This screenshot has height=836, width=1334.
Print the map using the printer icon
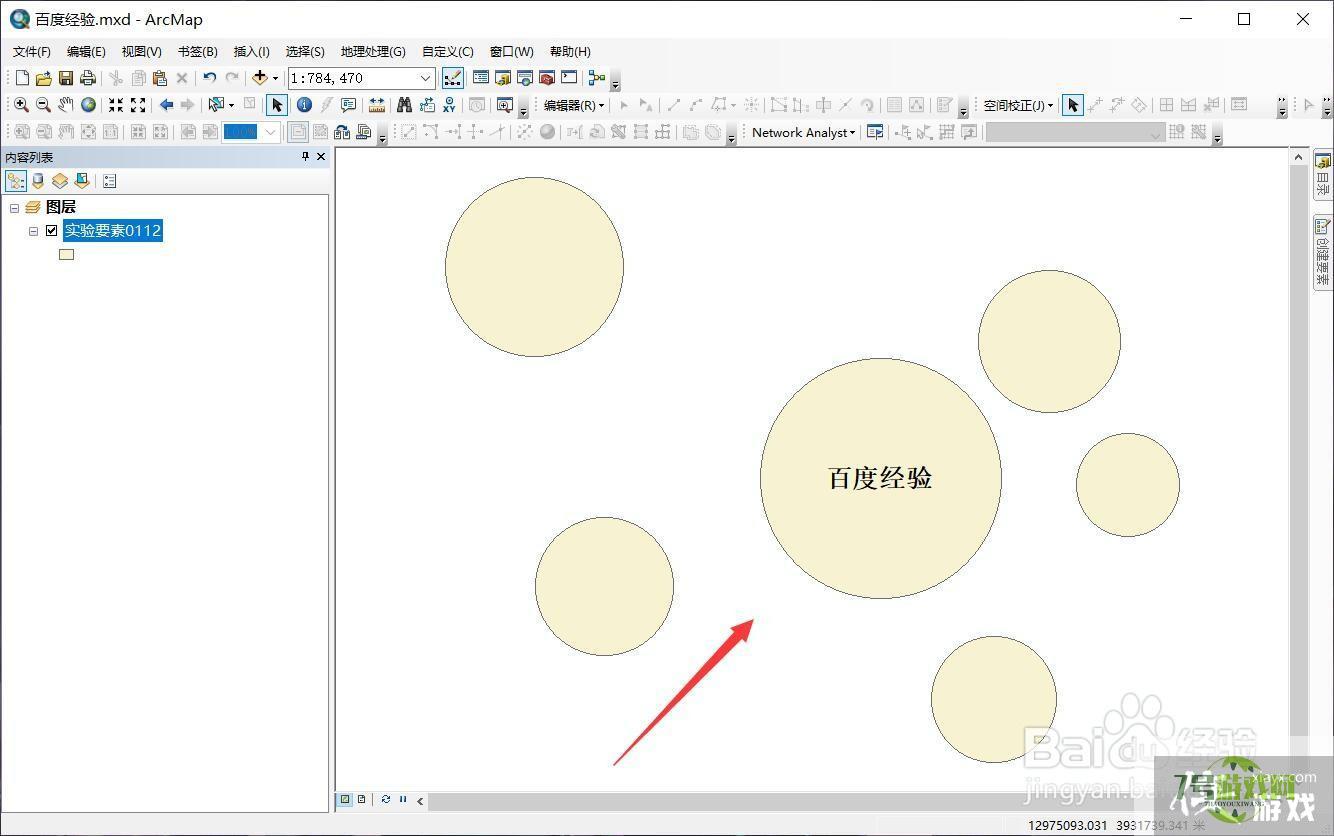tap(87, 78)
